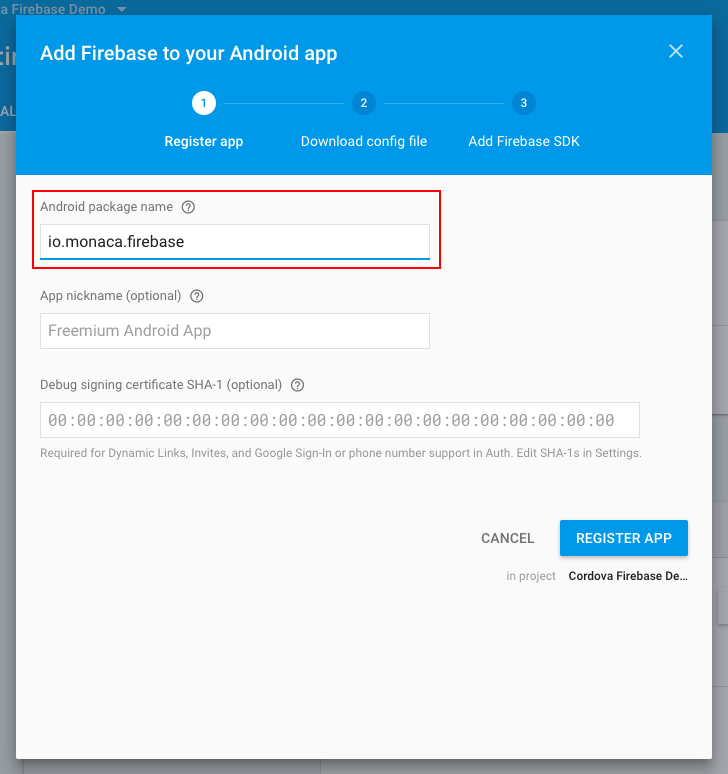This screenshot has width=728, height=774.
Task: Click help icon beside Debug signing certificate
Action: click(x=297, y=385)
